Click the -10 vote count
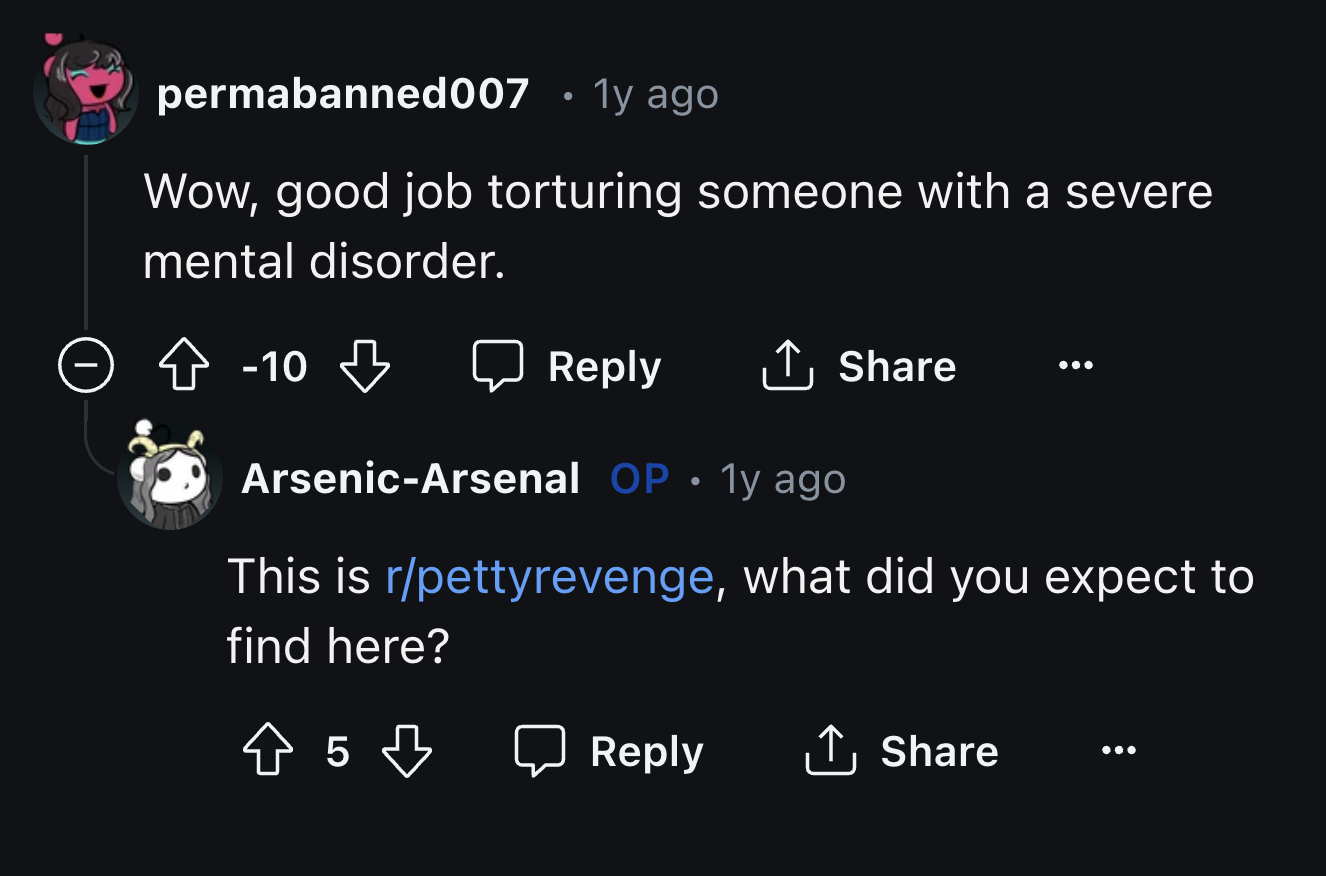 coord(272,366)
